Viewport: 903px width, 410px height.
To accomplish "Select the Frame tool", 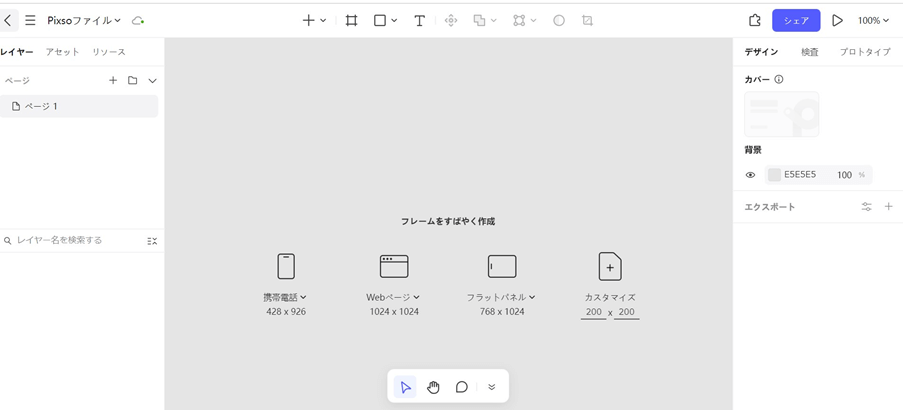I will [x=351, y=21].
